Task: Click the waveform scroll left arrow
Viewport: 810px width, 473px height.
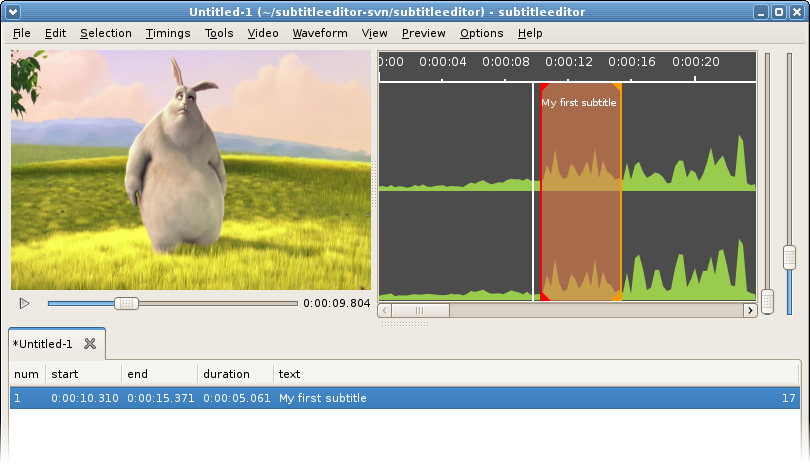Action: coord(384,310)
